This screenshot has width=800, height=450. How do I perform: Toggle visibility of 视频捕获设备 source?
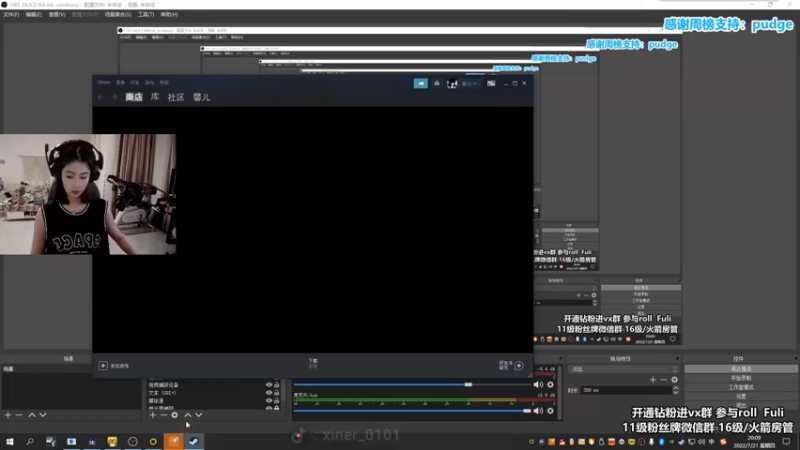[x=269, y=385]
